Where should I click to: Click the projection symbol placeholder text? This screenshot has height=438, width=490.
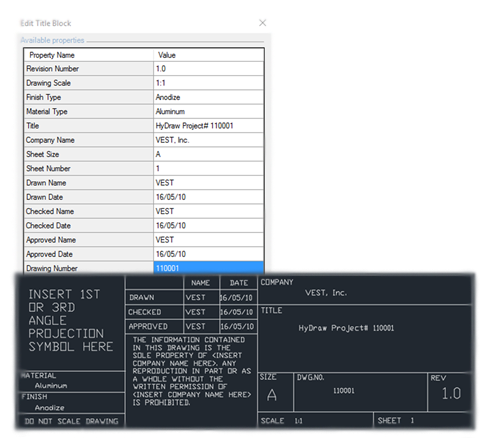71,321
